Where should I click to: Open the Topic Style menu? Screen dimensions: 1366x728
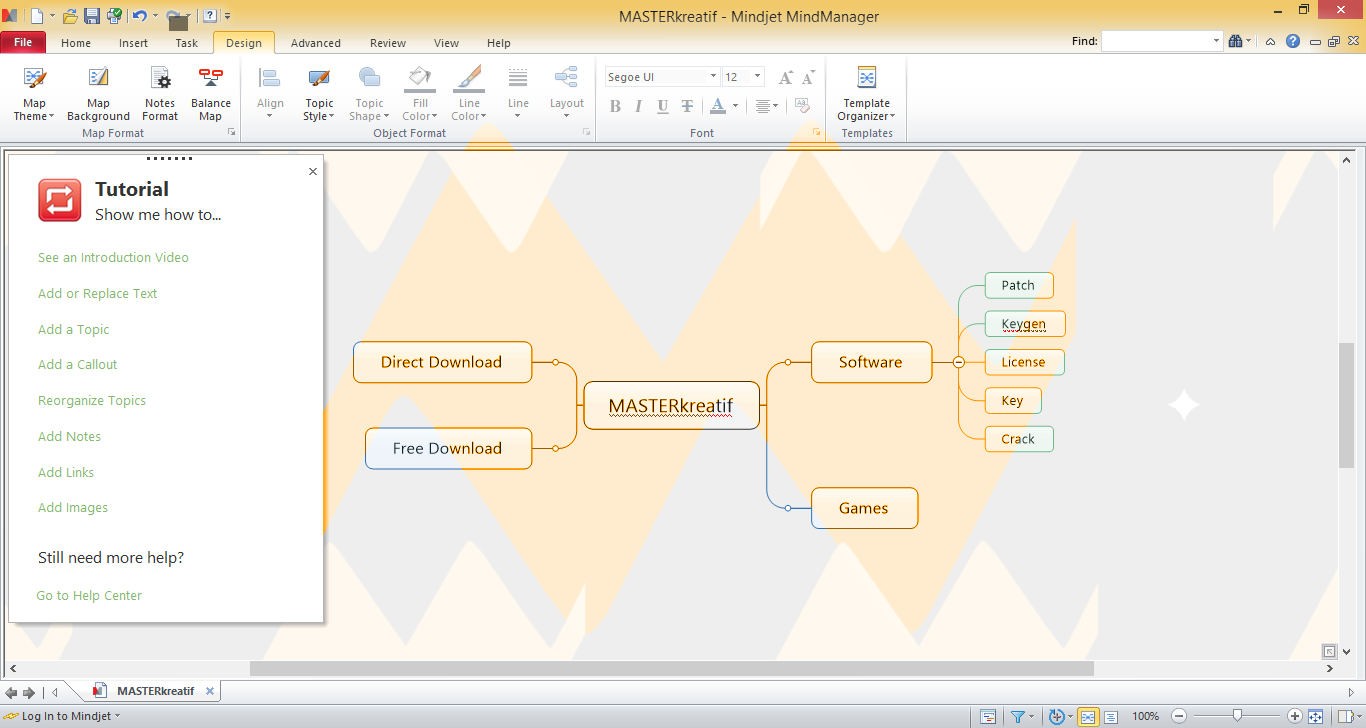[319, 94]
